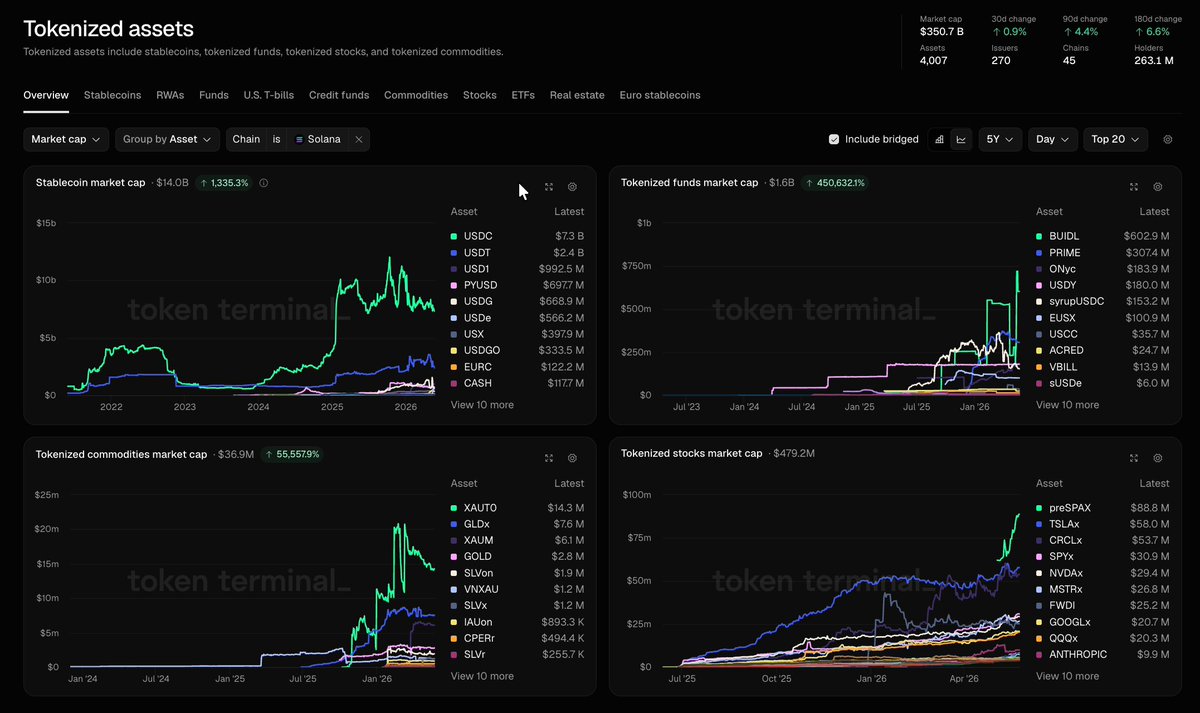Open the ETFs tab

[523, 95]
